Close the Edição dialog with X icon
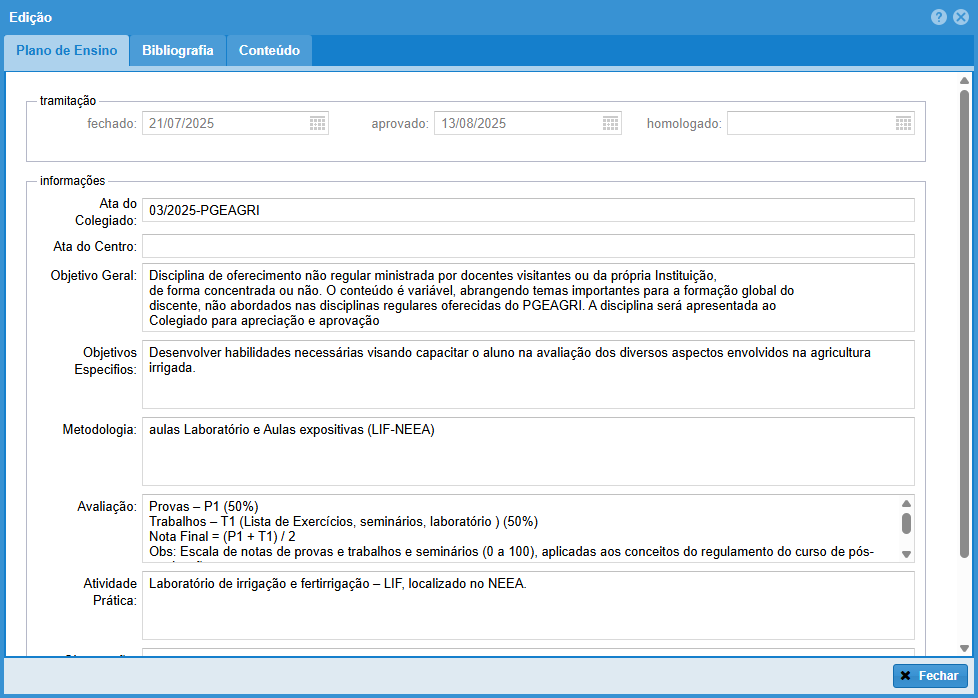The height and width of the screenshot is (698, 978). [x=960, y=17]
